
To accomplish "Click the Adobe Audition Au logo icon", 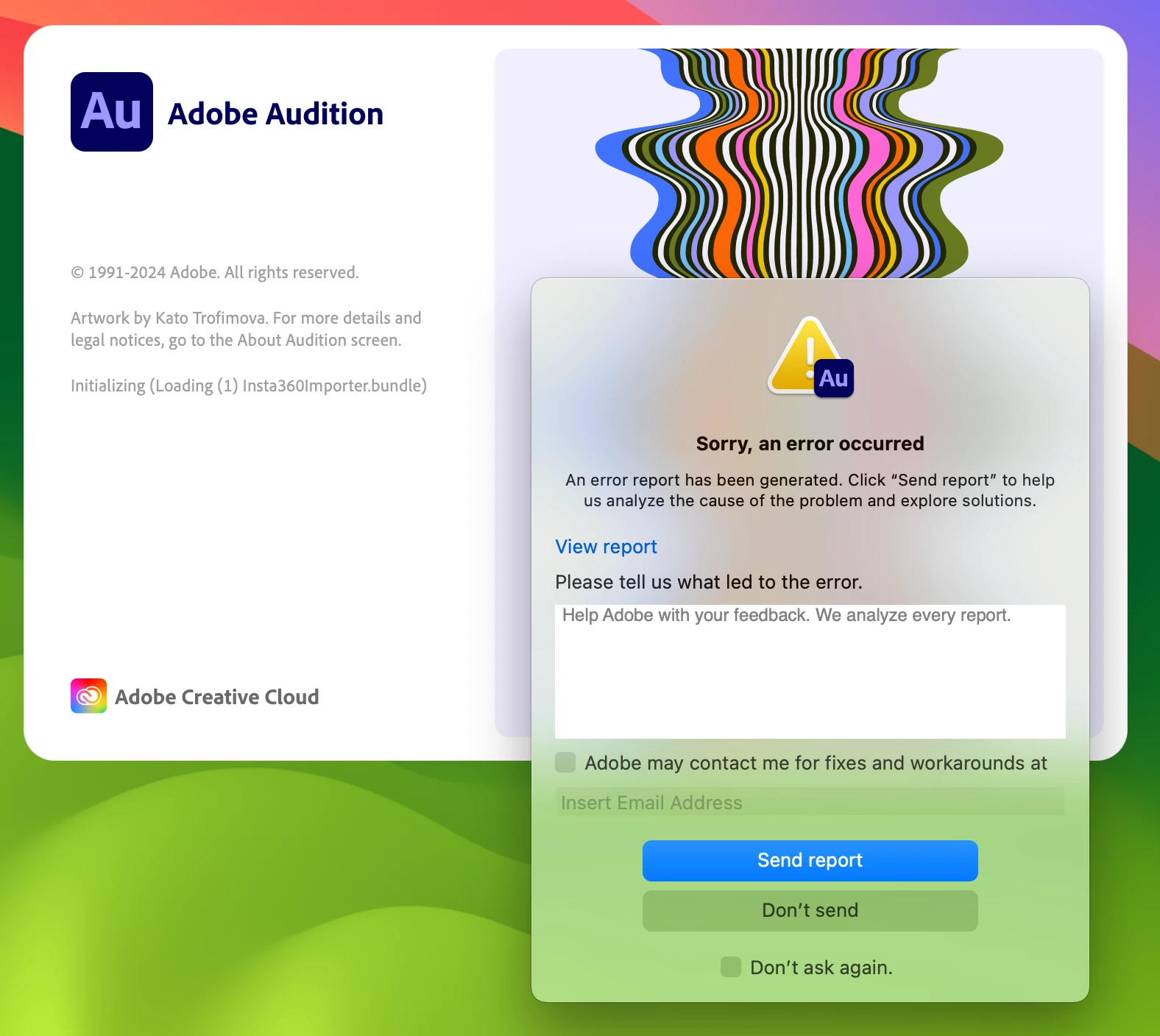I will pos(112,112).
